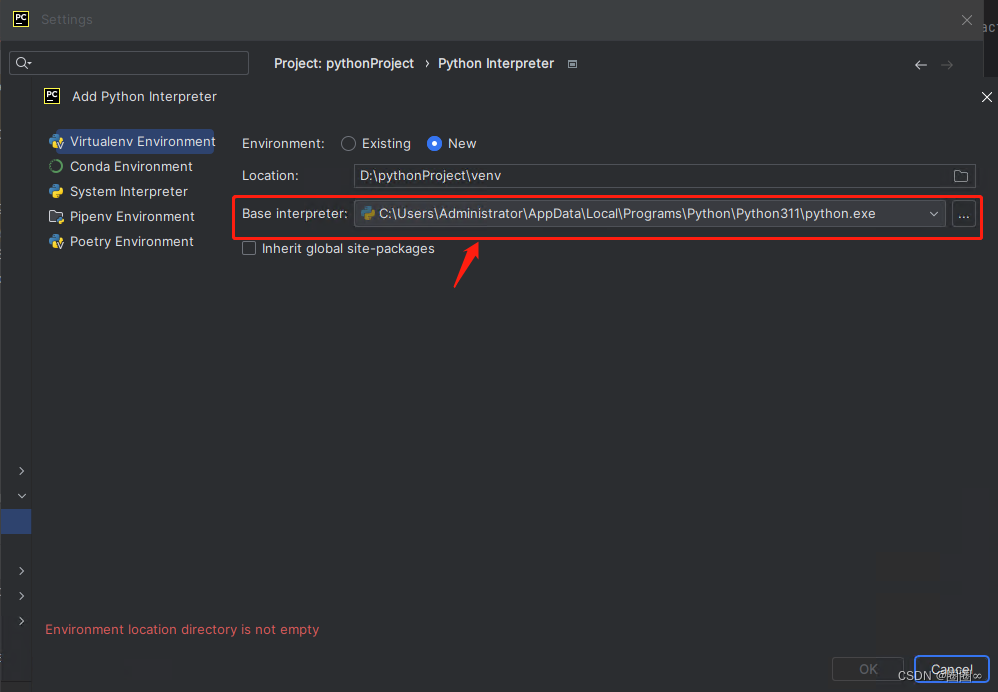This screenshot has height=692, width=998.
Task: Click the Base interpreter browse ellipsis button
Action: pos(964,214)
